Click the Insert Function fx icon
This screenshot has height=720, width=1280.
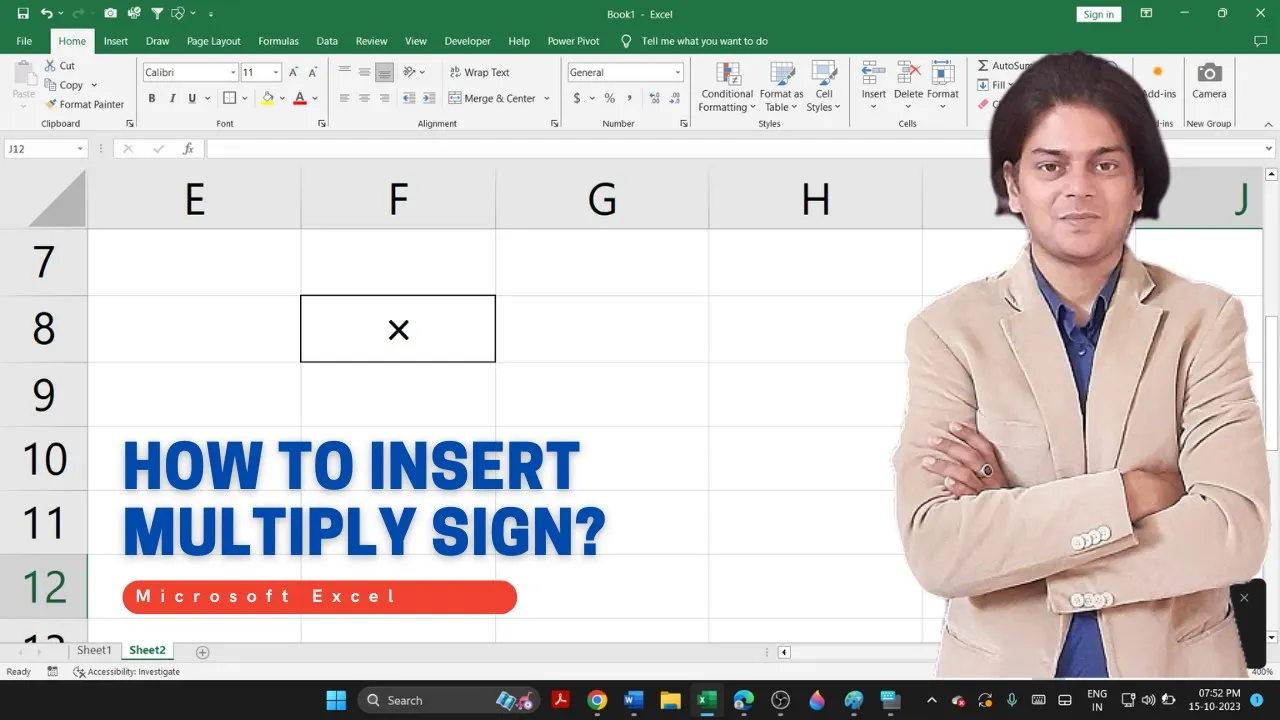pos(188,148)
